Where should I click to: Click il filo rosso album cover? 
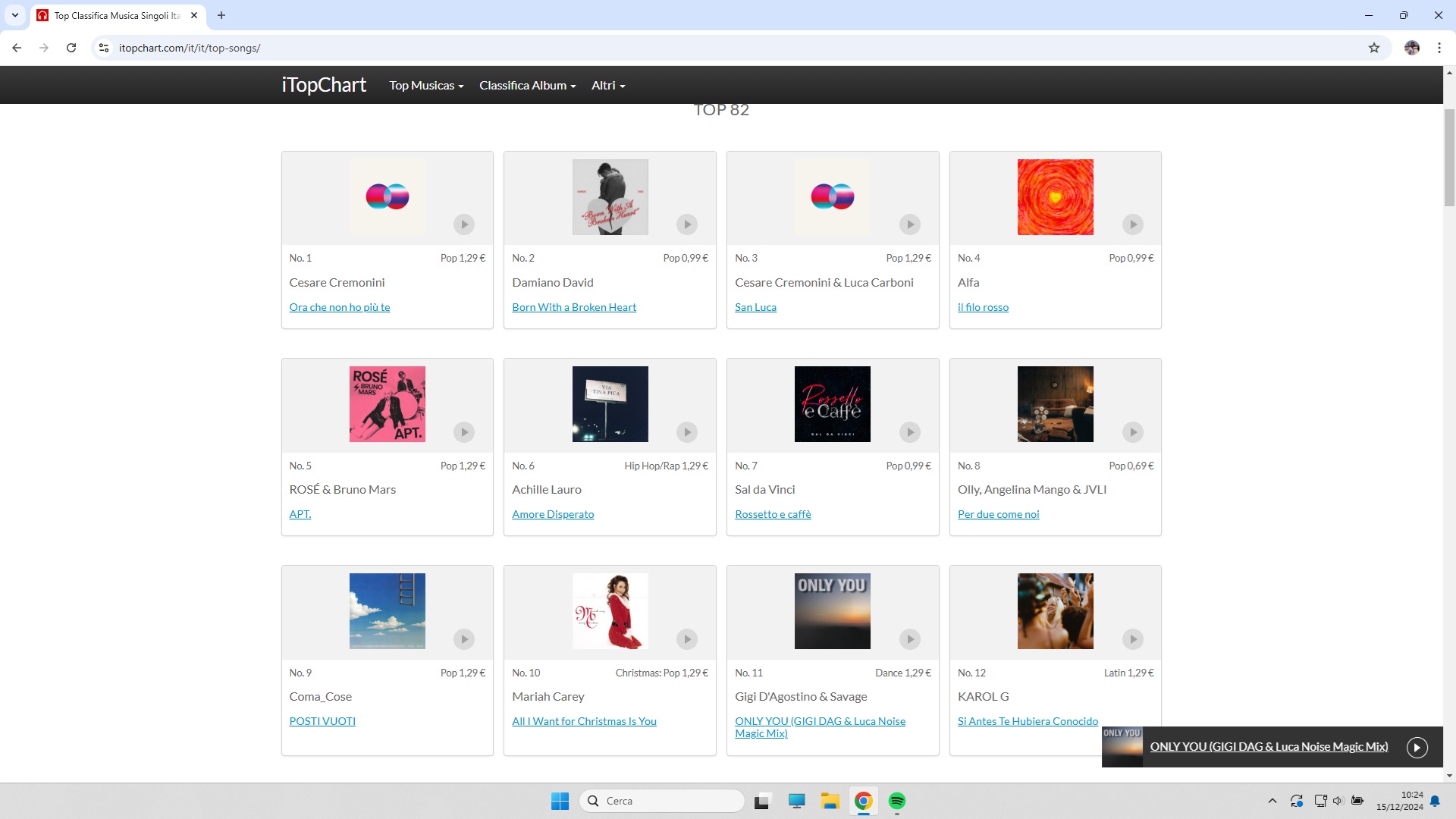(x=1055, y=197)
